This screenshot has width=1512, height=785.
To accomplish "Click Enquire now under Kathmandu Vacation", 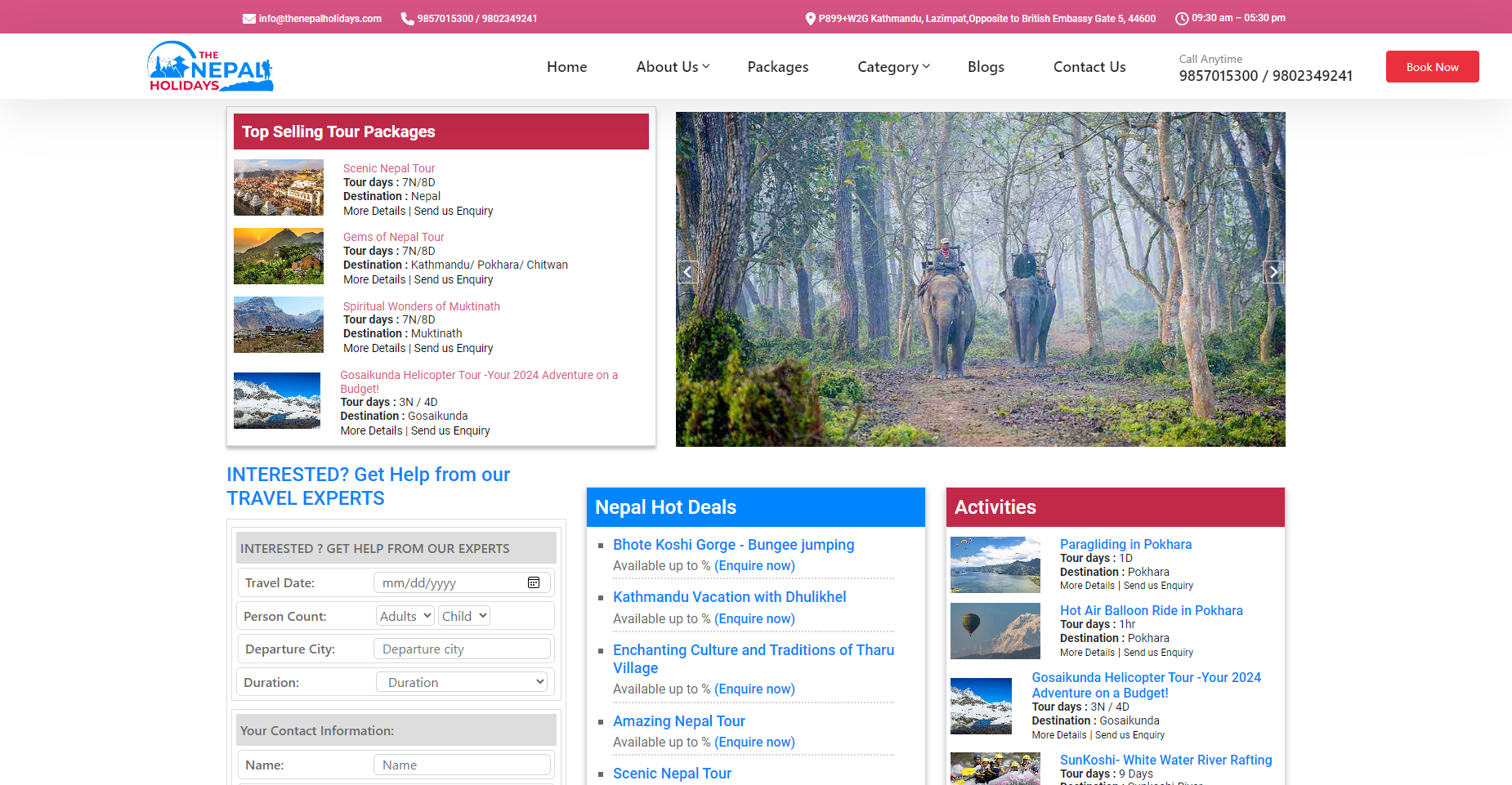I will (754, 619).
